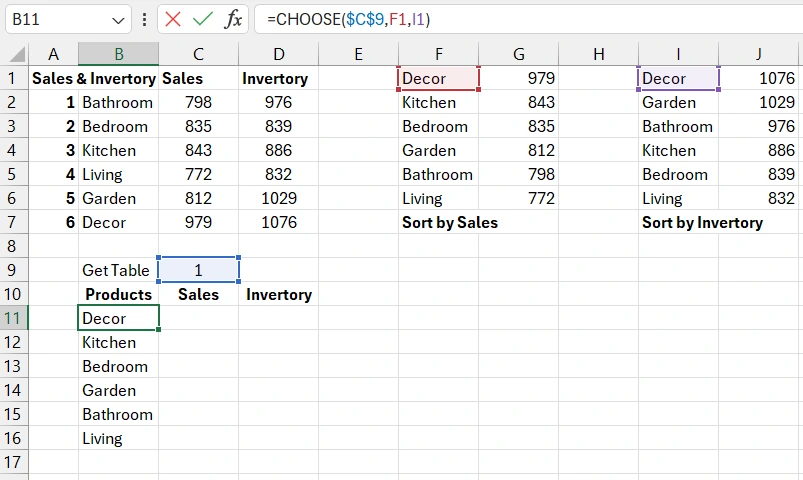803x480 pixels.
Task: Select the "Get Table" cell
Action: pos(117,270)
